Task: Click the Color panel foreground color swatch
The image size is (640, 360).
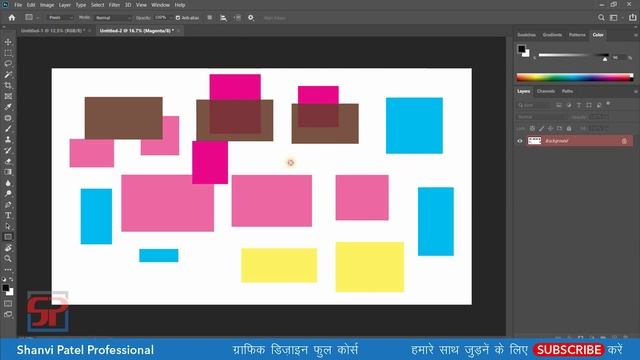Action: pyautogui.click(x=521, y=49)
